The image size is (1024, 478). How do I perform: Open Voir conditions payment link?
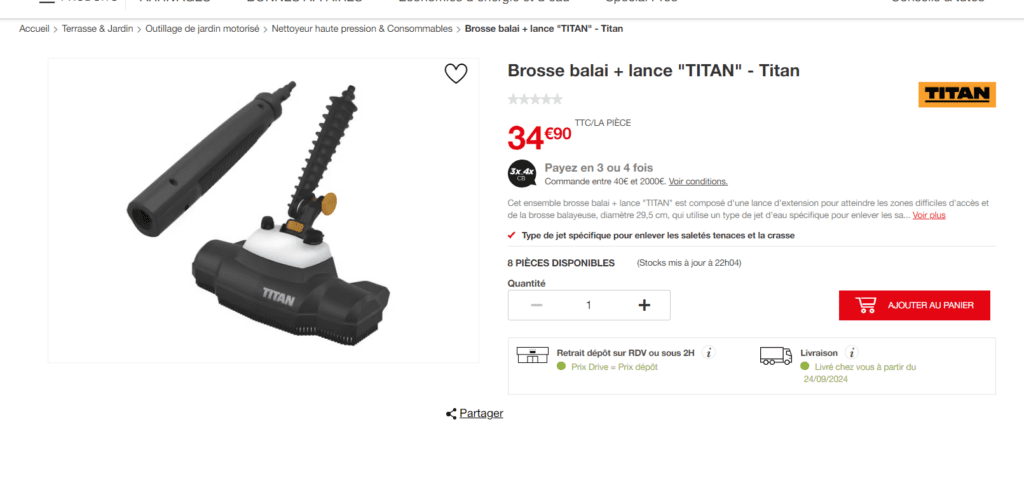click(x=697, y=182)
